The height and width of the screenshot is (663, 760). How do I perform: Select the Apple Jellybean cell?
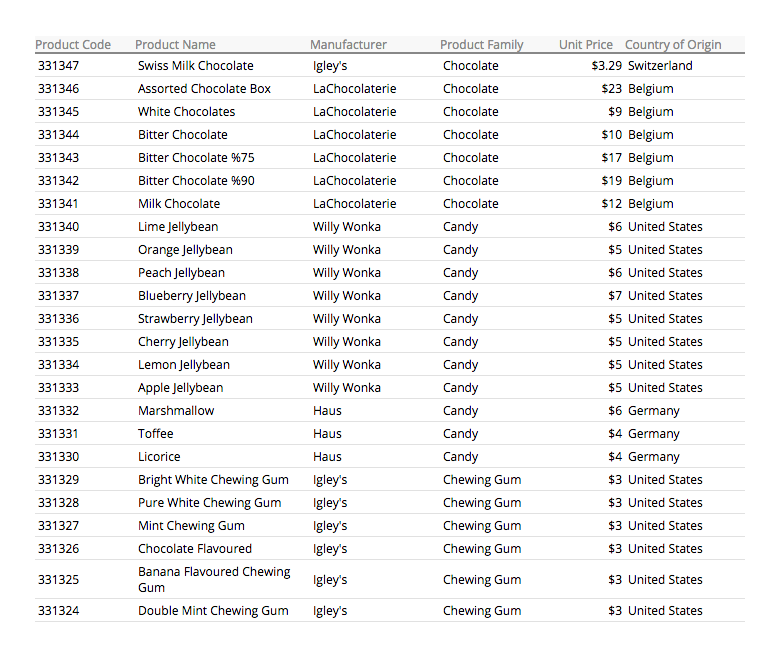[181, 388]
